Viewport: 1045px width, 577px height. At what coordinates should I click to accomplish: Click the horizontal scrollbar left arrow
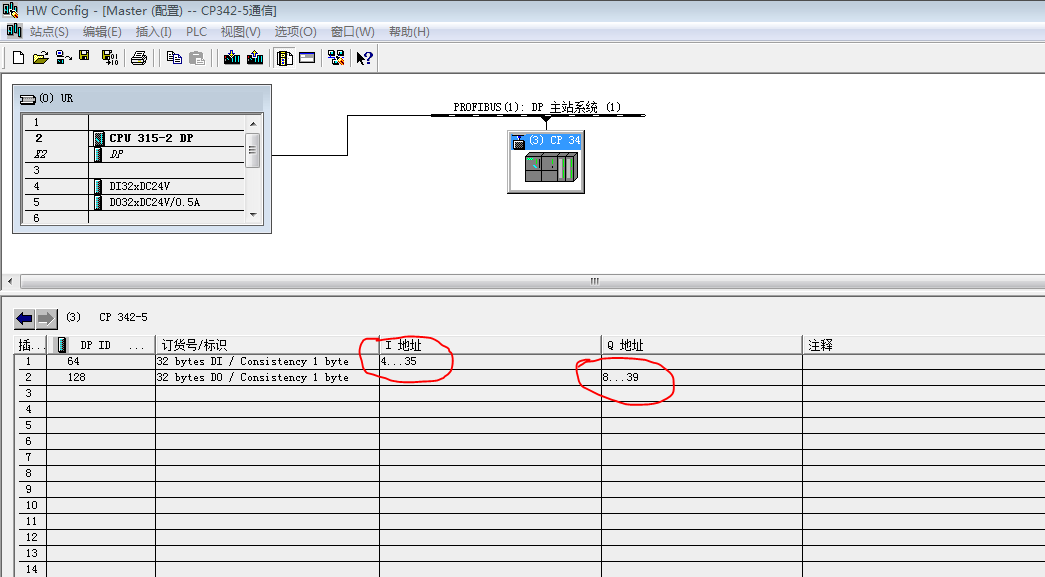(x=10, y=282)
